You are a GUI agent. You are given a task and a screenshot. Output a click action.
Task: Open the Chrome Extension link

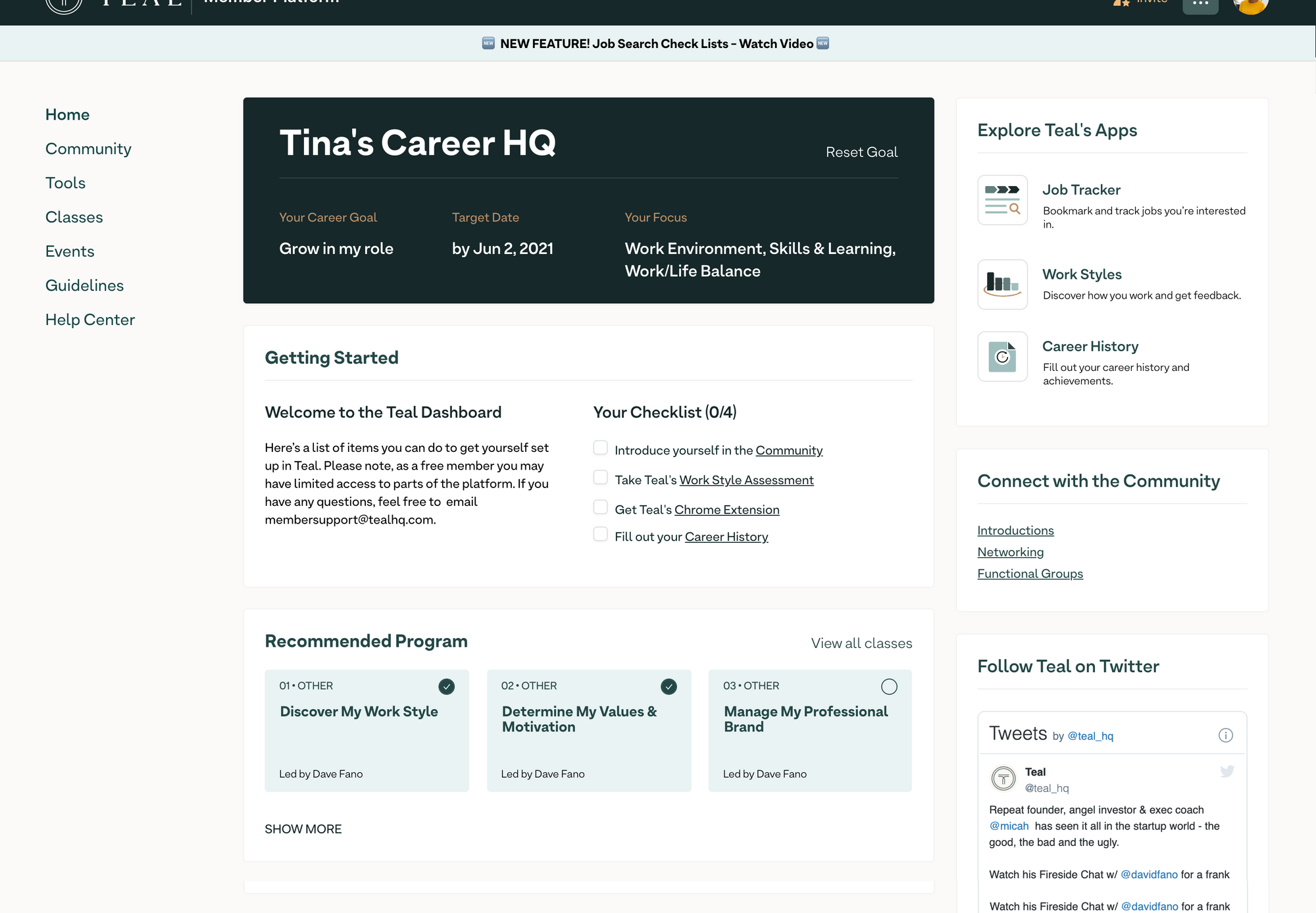click(726, 510)
